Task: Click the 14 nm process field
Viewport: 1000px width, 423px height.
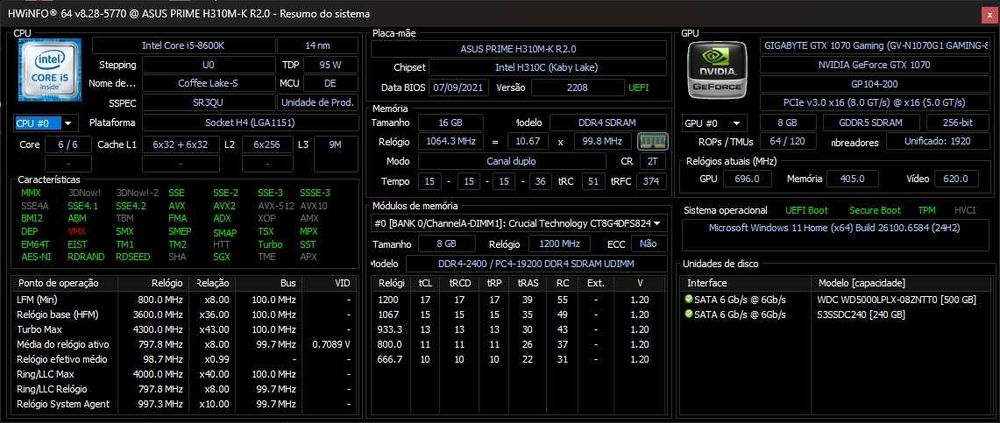Action: 318,46
